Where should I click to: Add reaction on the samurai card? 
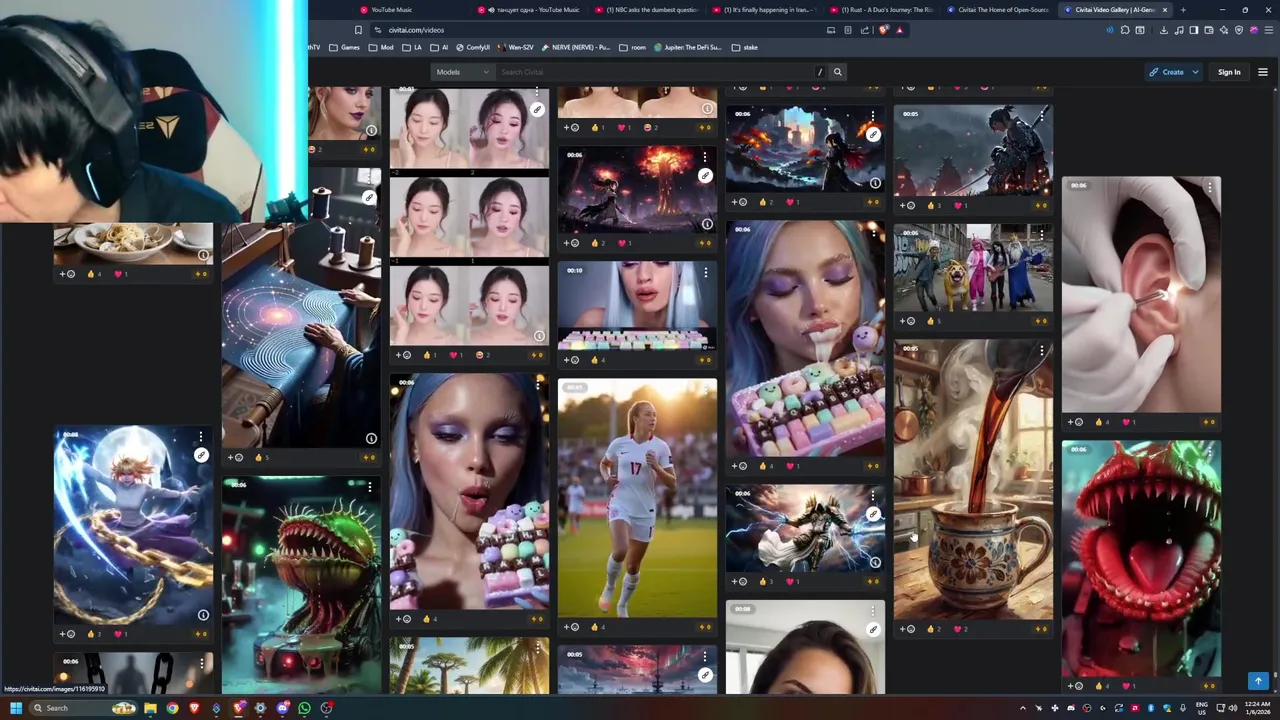pos(908,205)
